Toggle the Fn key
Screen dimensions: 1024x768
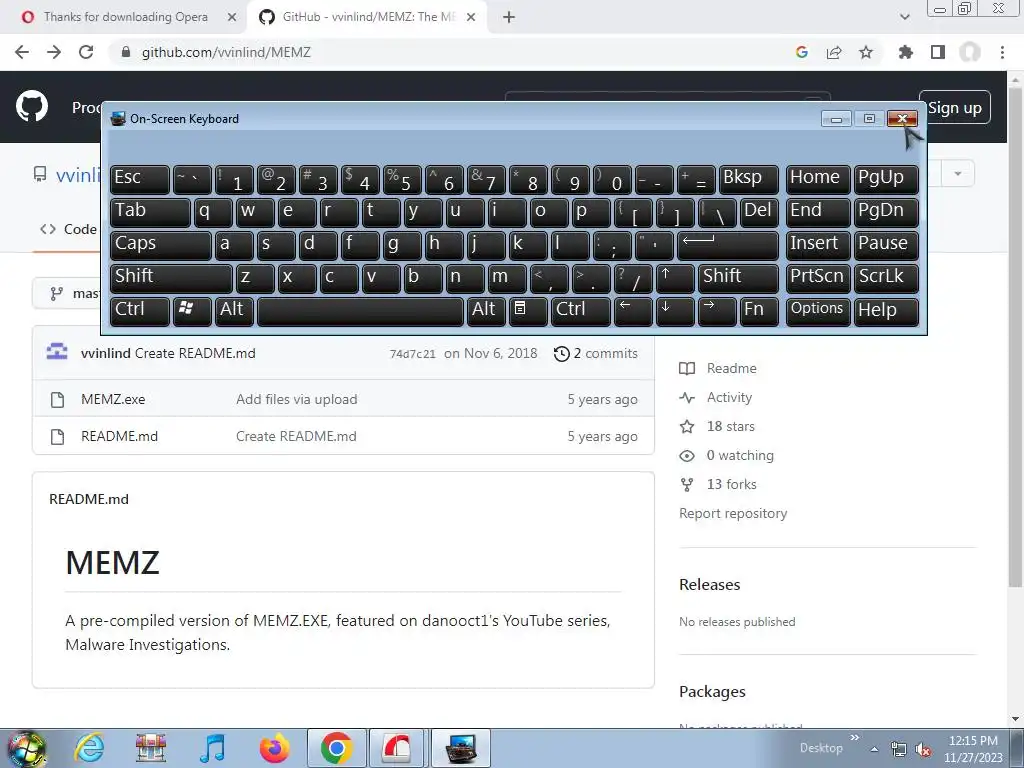pos(760,310)
